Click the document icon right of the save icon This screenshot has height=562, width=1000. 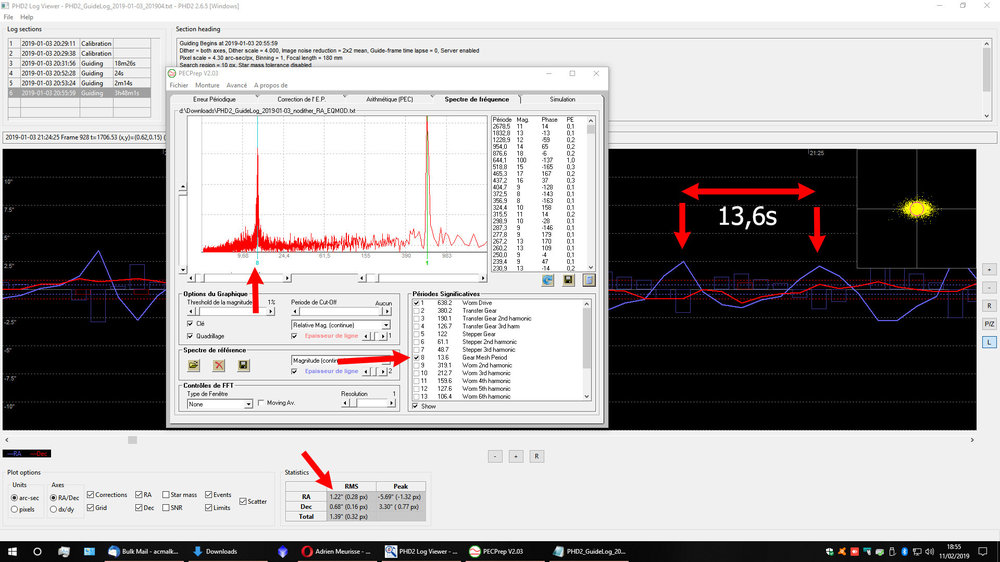tap(589, 280)
